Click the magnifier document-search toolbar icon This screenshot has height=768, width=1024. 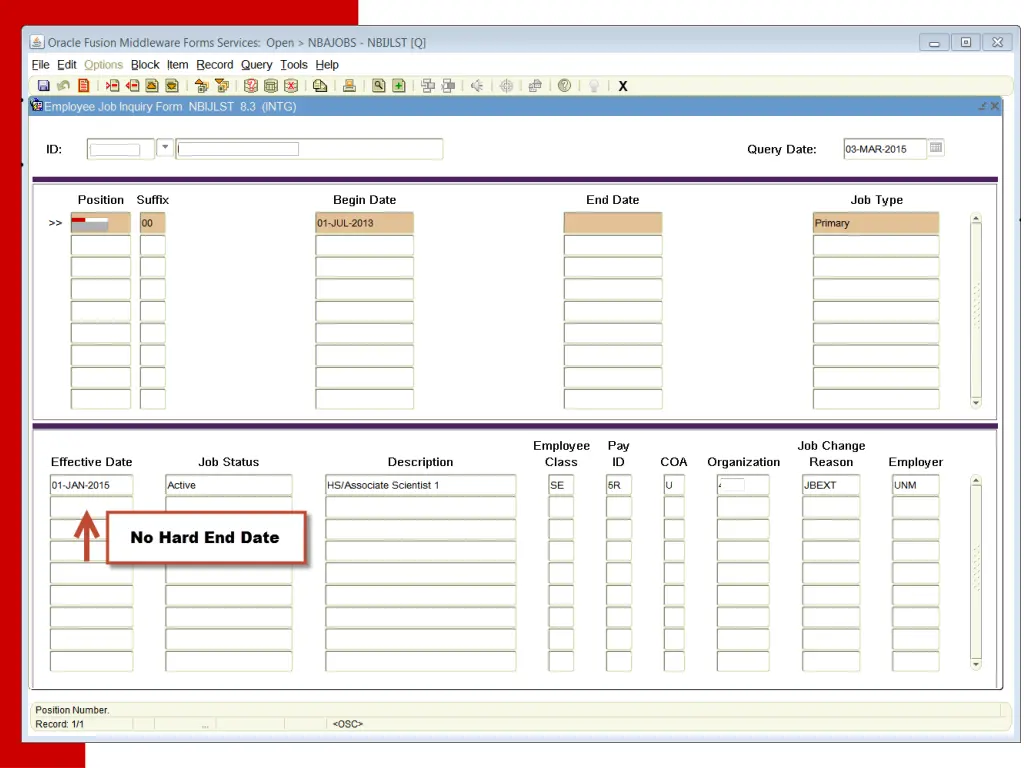(x=379, y=86)
